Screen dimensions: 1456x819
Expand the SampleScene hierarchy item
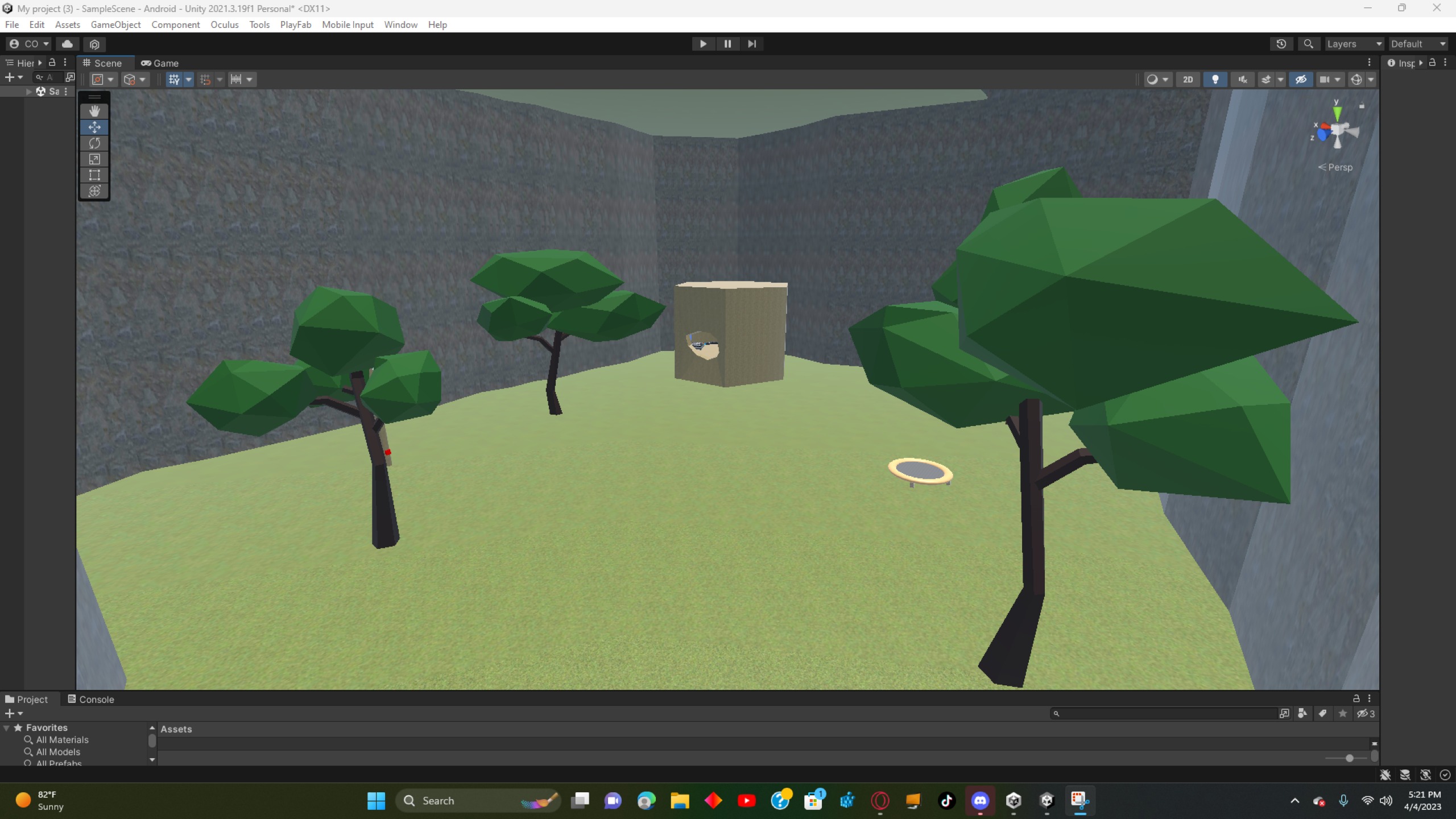[29, 92]
